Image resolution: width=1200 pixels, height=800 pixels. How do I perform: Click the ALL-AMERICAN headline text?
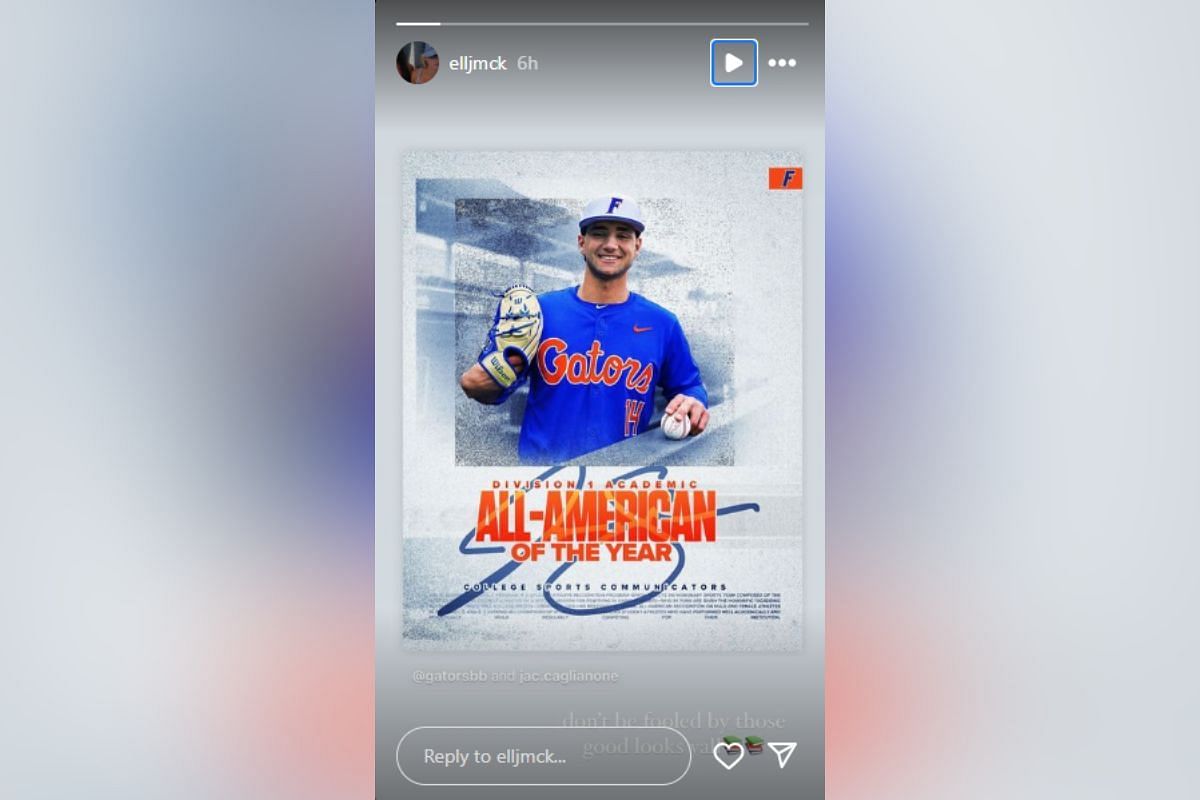(595, 517)
